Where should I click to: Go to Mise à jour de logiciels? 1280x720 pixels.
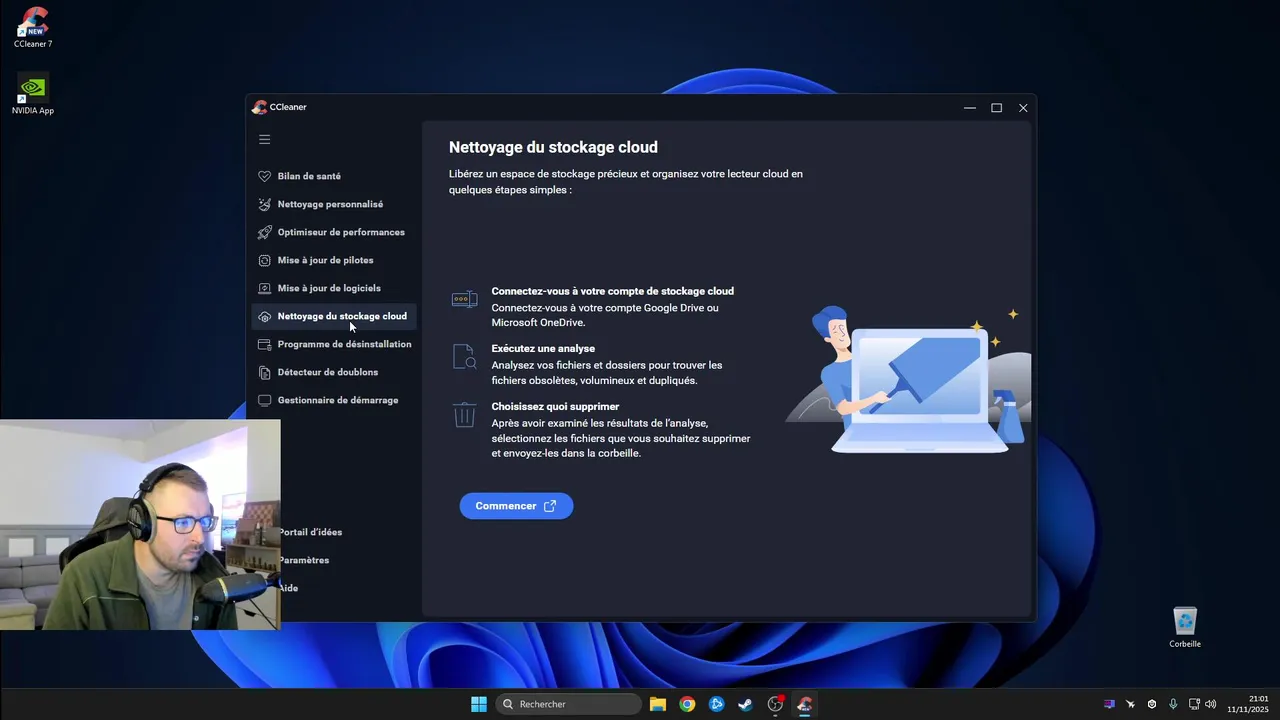[x=329, y=288]
